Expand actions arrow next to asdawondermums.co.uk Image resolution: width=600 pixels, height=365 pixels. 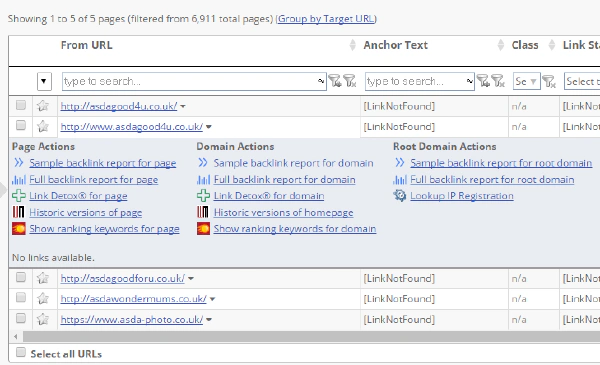212,299
